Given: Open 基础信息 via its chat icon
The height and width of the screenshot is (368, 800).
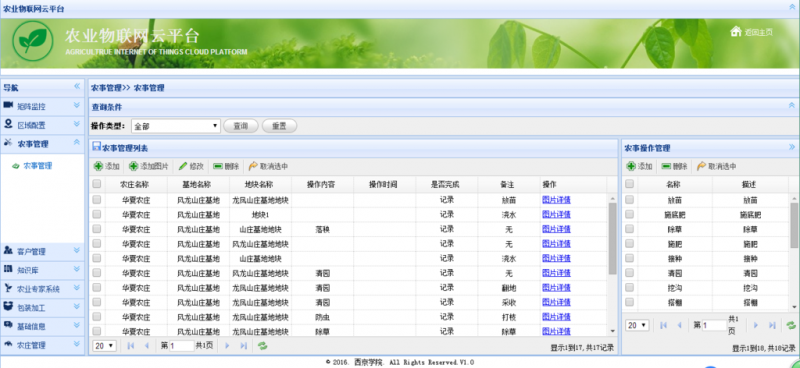Looking at the screenshot, I should point(8,325).
